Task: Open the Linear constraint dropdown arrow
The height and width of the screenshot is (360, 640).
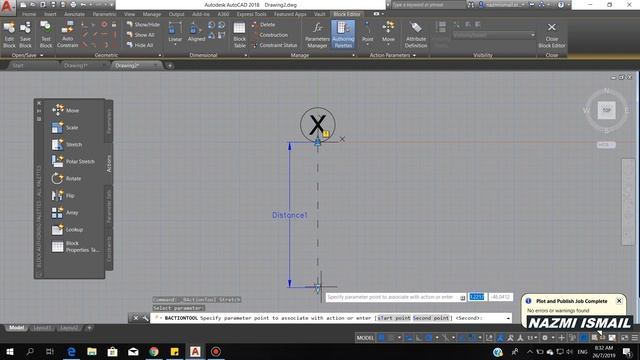Action: click(x=175, y=44)
